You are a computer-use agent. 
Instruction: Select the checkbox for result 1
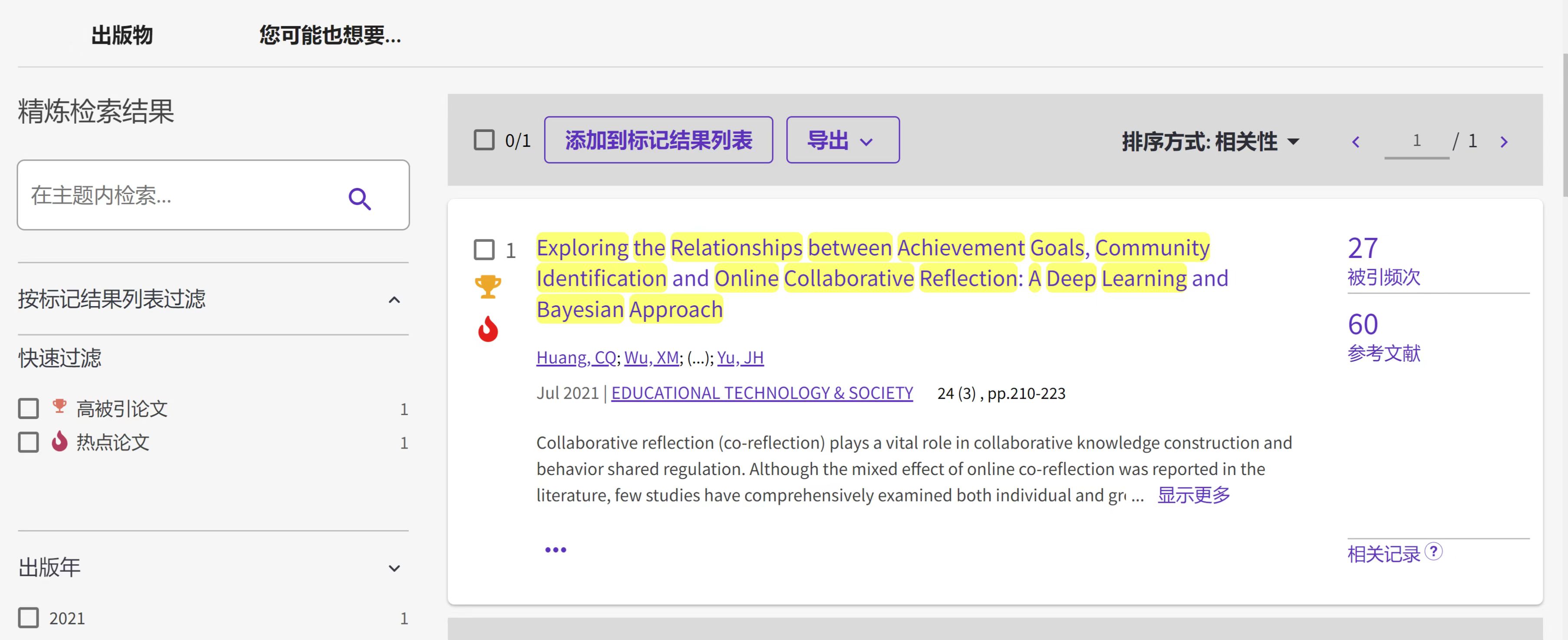[484, 249]
